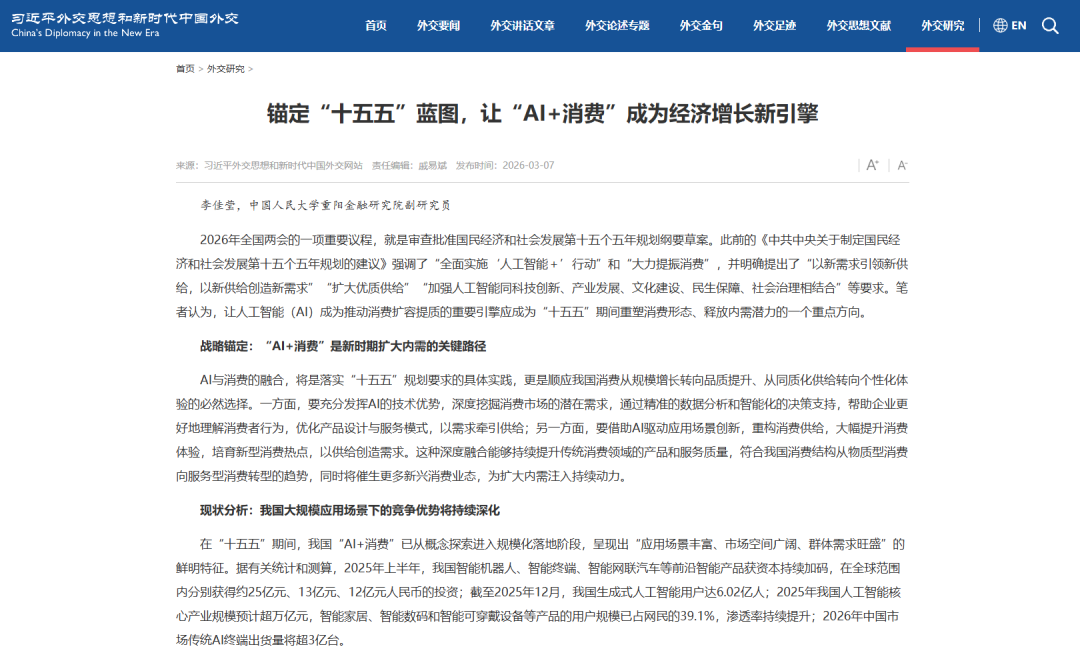Click 首页 in breadcrumb trail

(x=185, y=69)
